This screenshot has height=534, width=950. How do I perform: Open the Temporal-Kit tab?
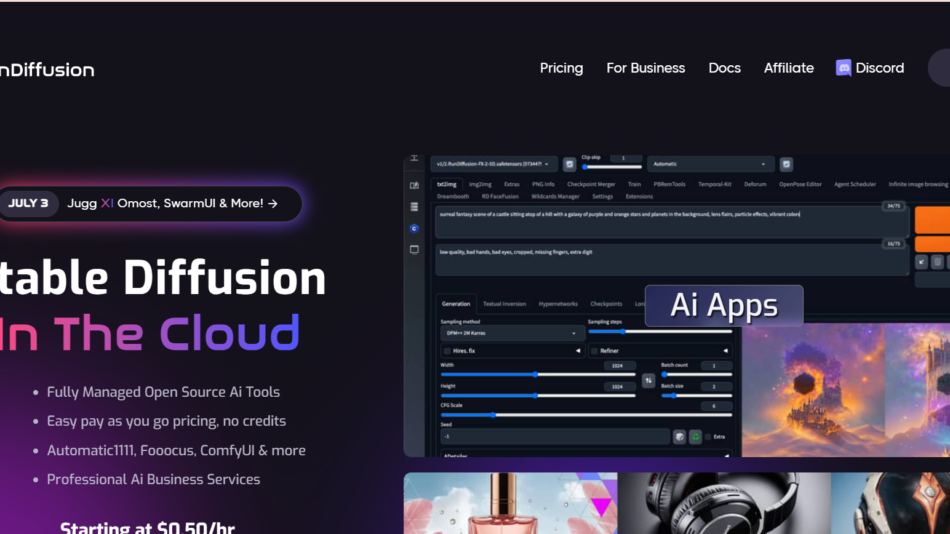click(714, 184)
